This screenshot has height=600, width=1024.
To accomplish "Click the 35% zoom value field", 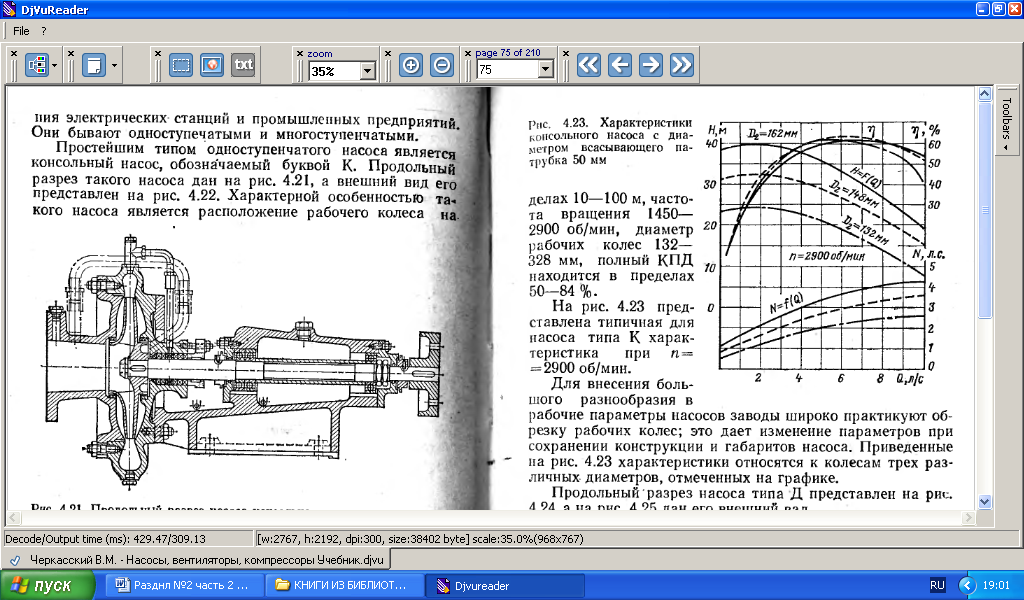I will point(334,71).
